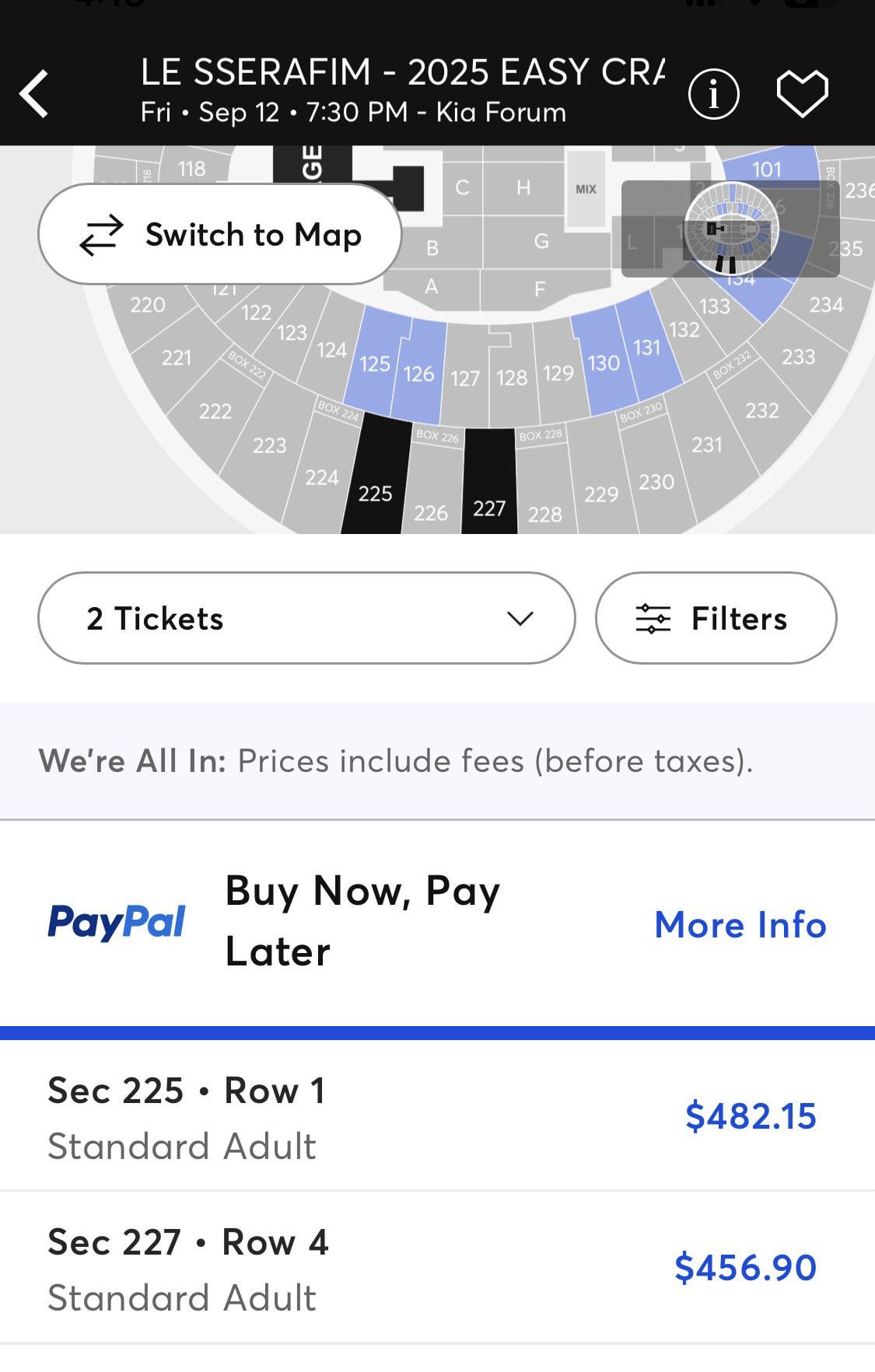875x1372 pixels.
Task: Click the PayPal logo
Action: pyautogui.click(x=117, y=923)
